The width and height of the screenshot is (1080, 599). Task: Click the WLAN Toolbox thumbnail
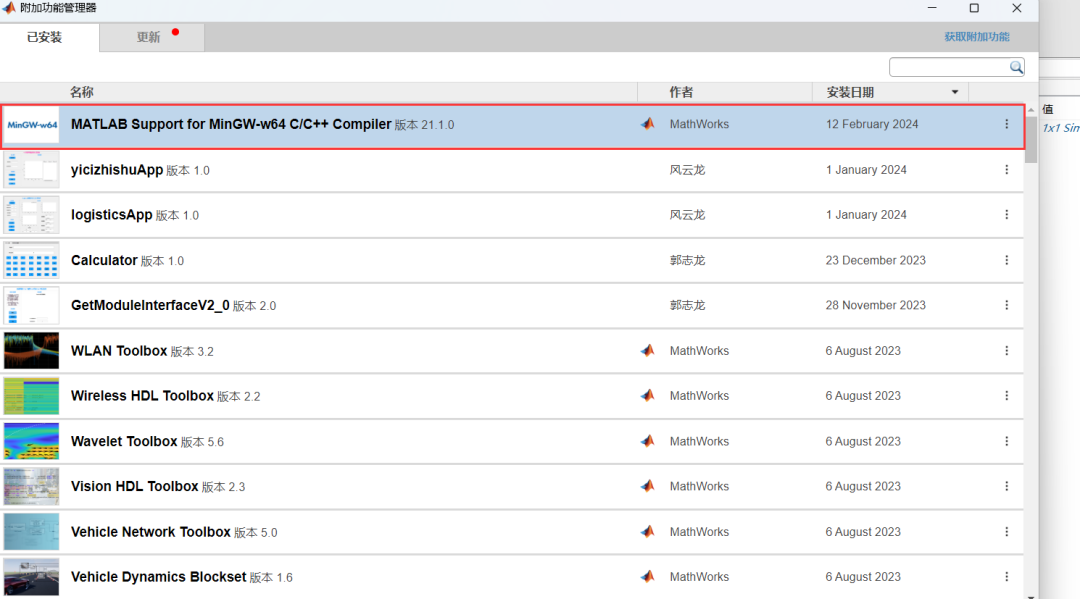tap(32, 350)
